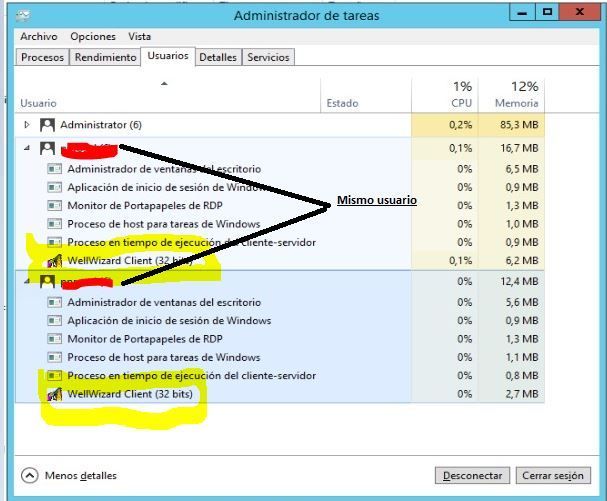607x501 pixels.
Task: Click Monitor de Portapapeles icon, first redacted user
Action: (54, 206)
